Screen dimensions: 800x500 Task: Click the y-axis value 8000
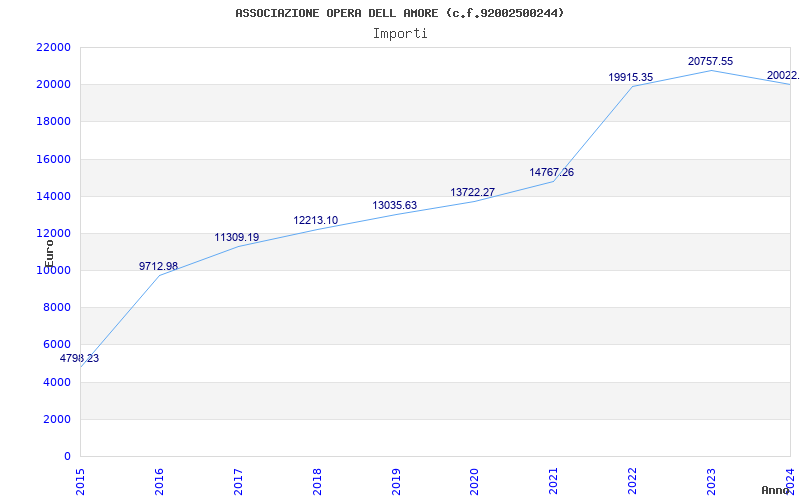[56, 308]
